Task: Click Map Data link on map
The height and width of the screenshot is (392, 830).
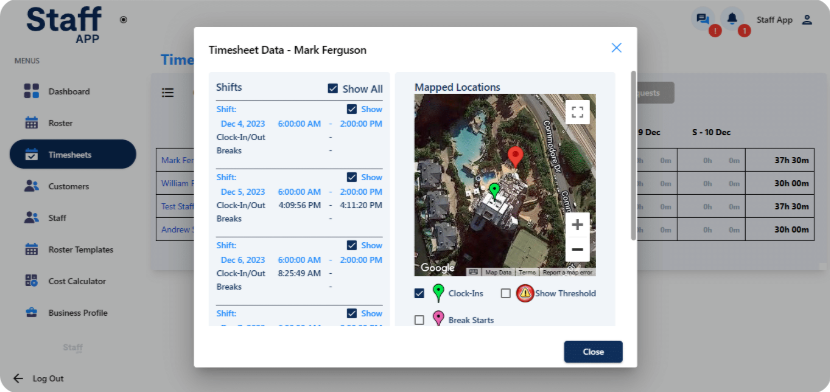Action: (498, 272)
